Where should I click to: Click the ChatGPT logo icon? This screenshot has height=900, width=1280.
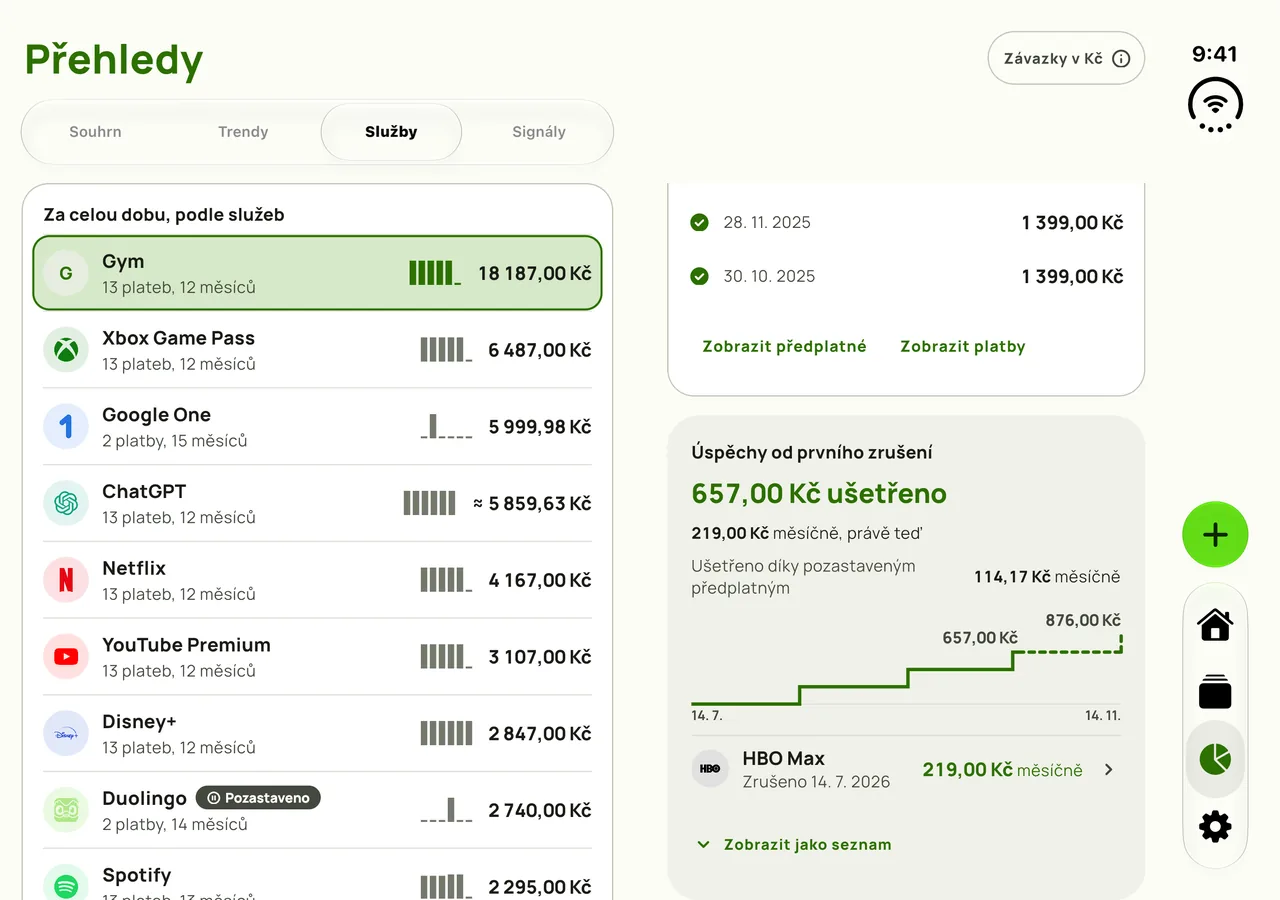pos(66,503)
